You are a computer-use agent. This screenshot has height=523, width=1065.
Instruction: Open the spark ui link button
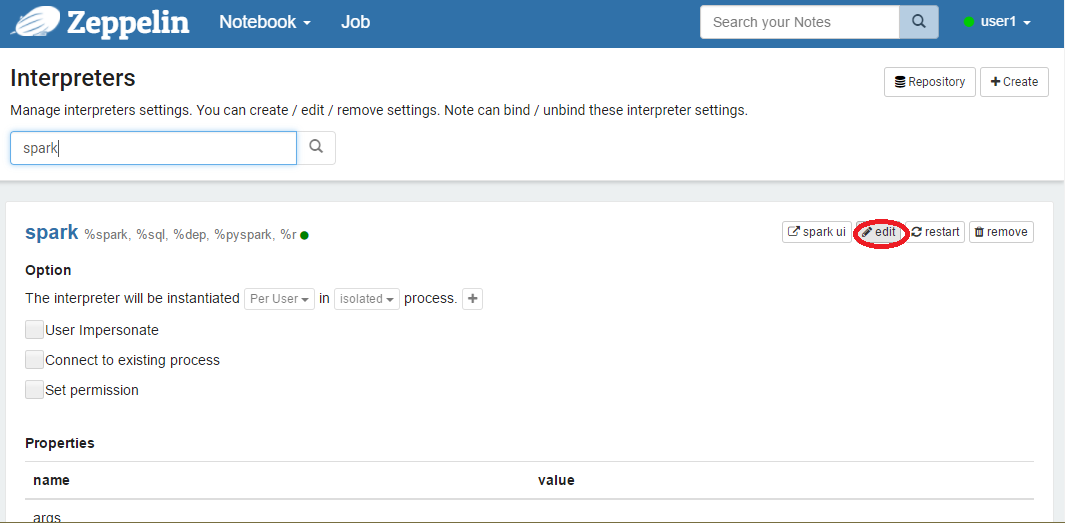point(816,232)
